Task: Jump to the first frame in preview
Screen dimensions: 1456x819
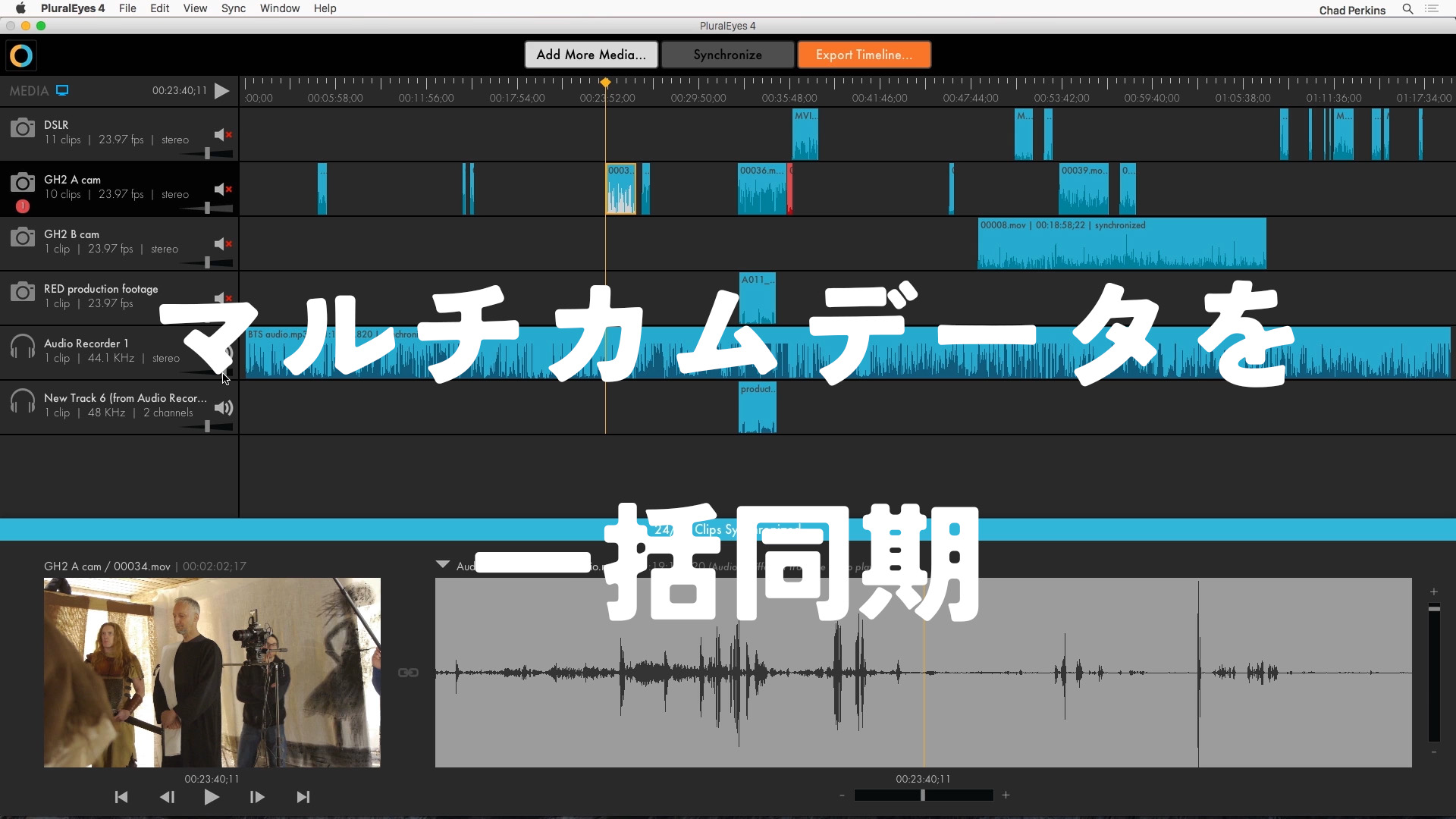Action: [x=121, y=797]
